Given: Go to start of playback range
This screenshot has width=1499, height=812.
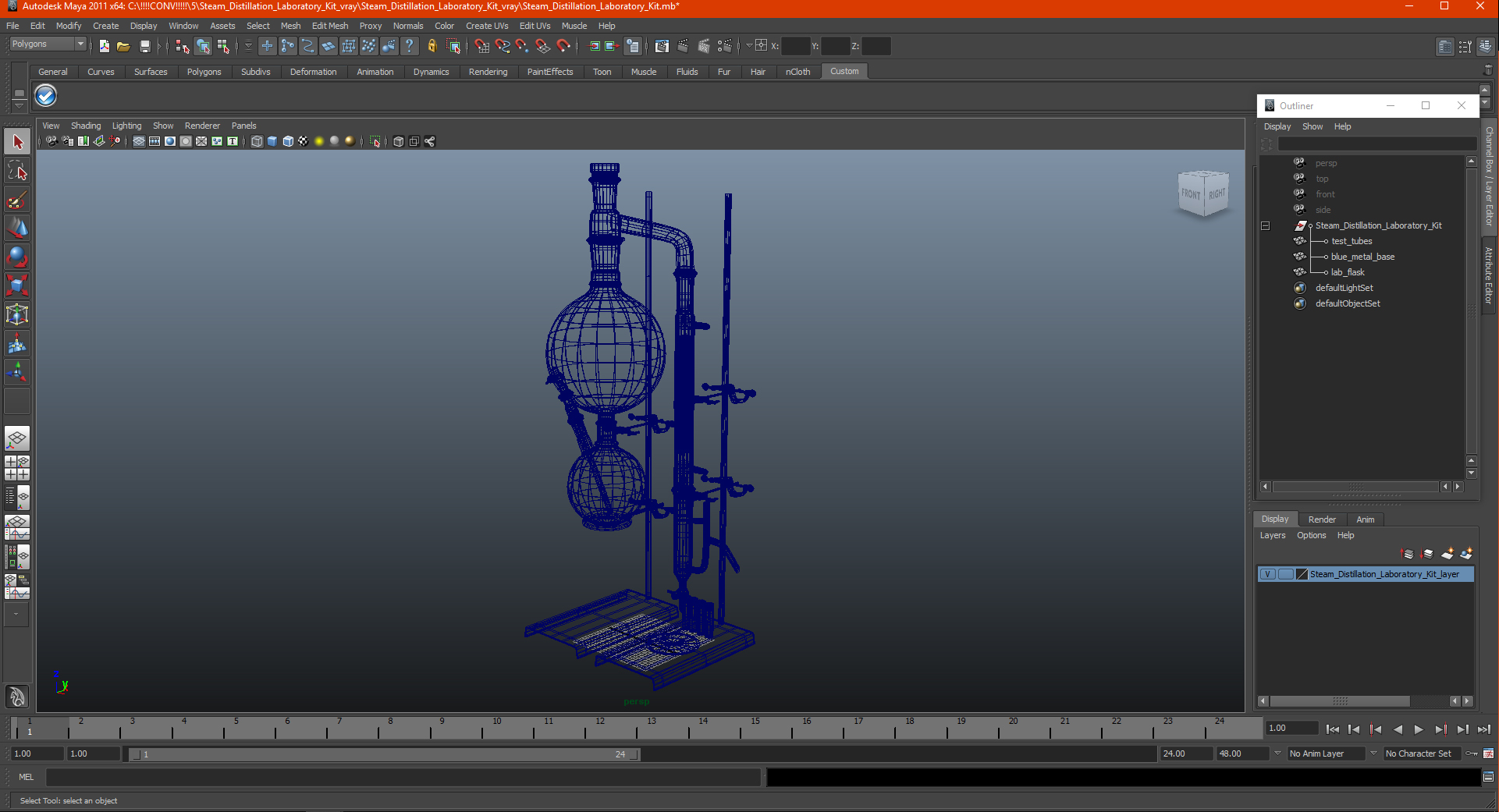Looking at the screenshot, I should click(x=1332, y=729).
